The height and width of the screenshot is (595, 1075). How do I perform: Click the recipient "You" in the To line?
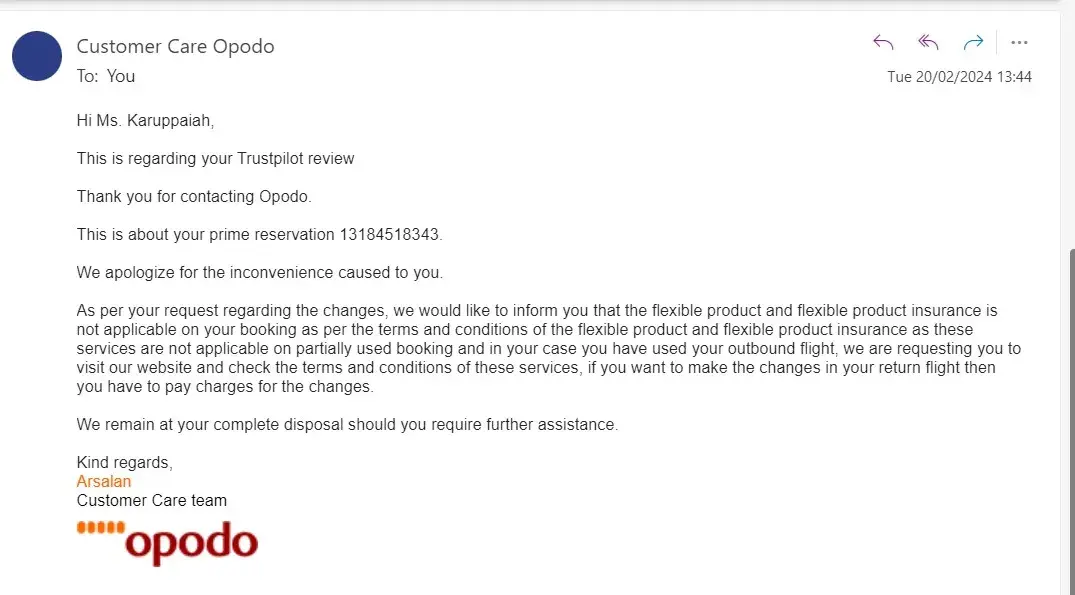pos(121,76)
